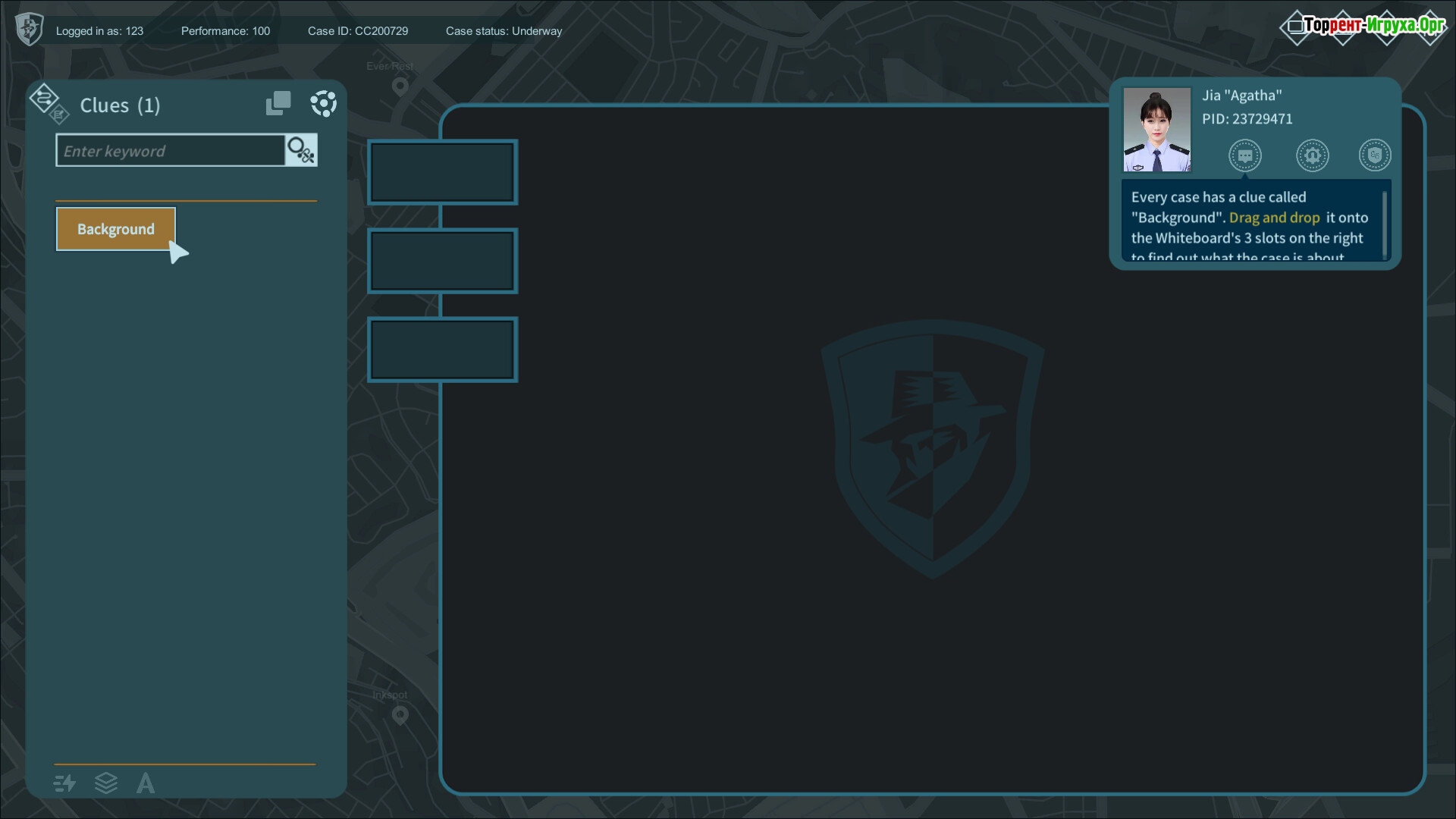Open the route diamond icon beside Clues
Image resolution: width=1456 pixels, height=819 pixels.
[42, 98]
